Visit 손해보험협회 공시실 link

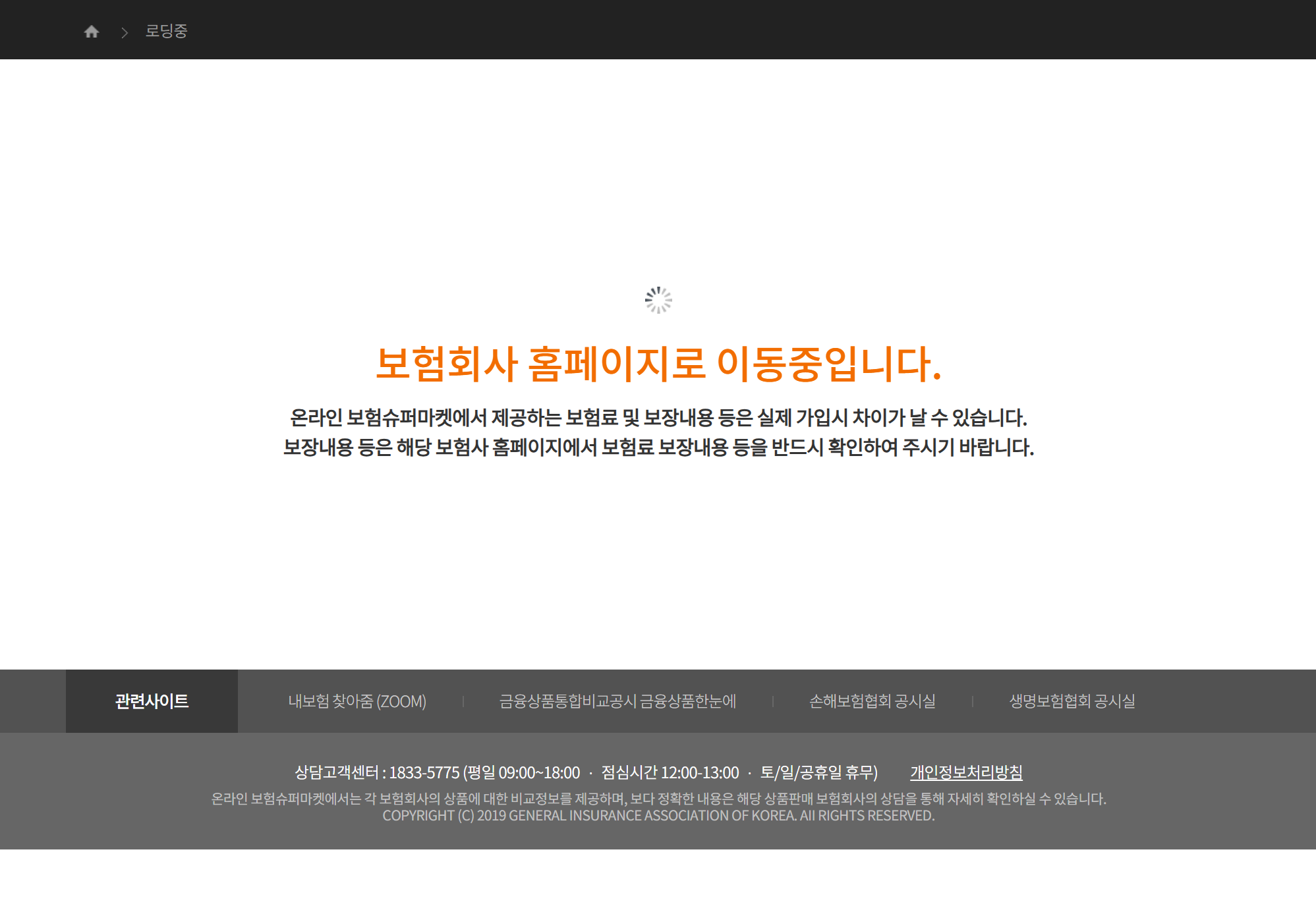(x=872, y=701)
